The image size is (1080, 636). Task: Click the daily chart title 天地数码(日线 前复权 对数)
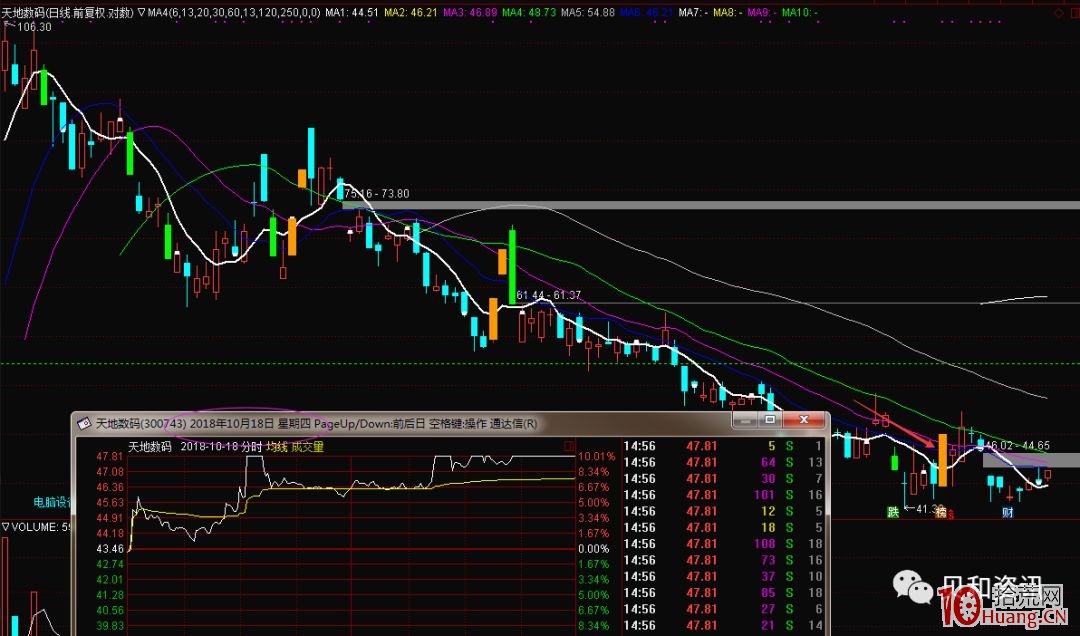coord(68,12)
